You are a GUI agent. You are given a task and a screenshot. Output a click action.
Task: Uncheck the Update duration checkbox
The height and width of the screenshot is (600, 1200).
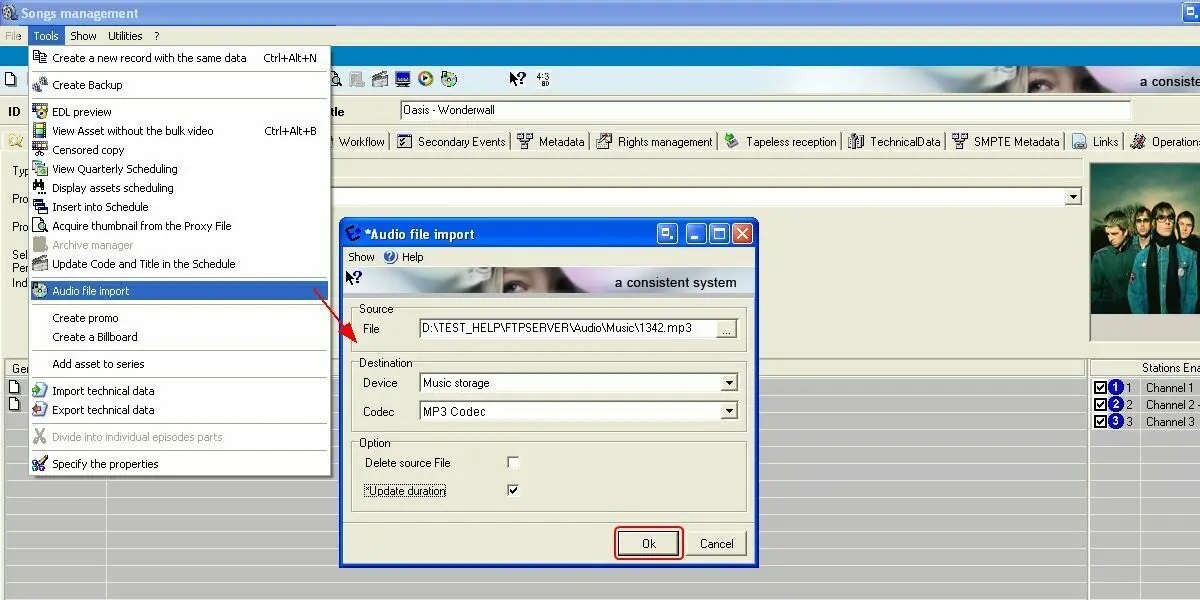pos(513,491)
